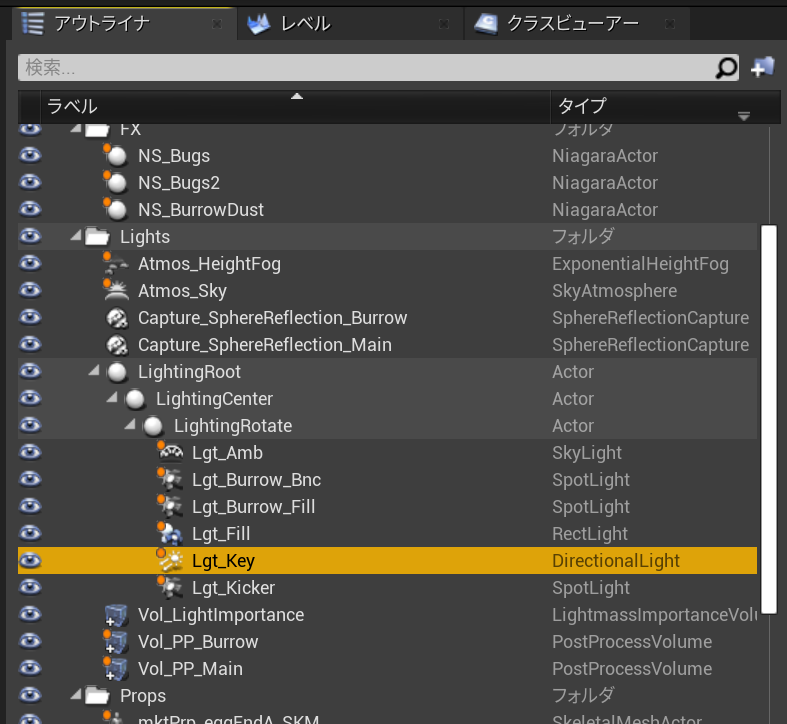The image size is (787, 724).
Task: Select the Lgt_Burrow_Bnc row label
Action: [256, 480]
